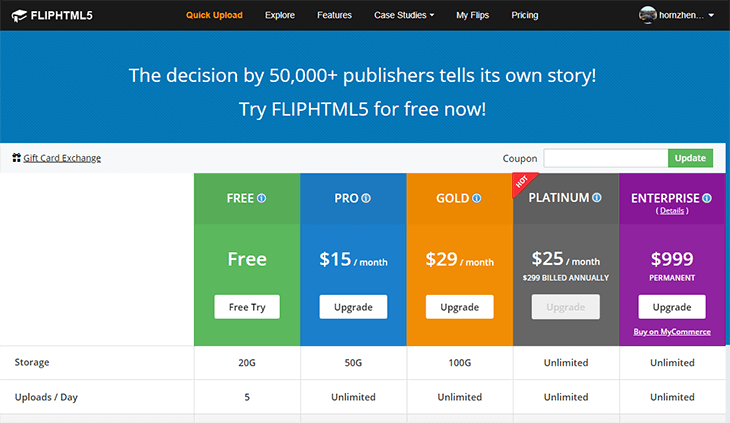Expand the Case Studies dropdown menu
The height and width of the screenshot is (423, 730).
click(x=404, y=15)
